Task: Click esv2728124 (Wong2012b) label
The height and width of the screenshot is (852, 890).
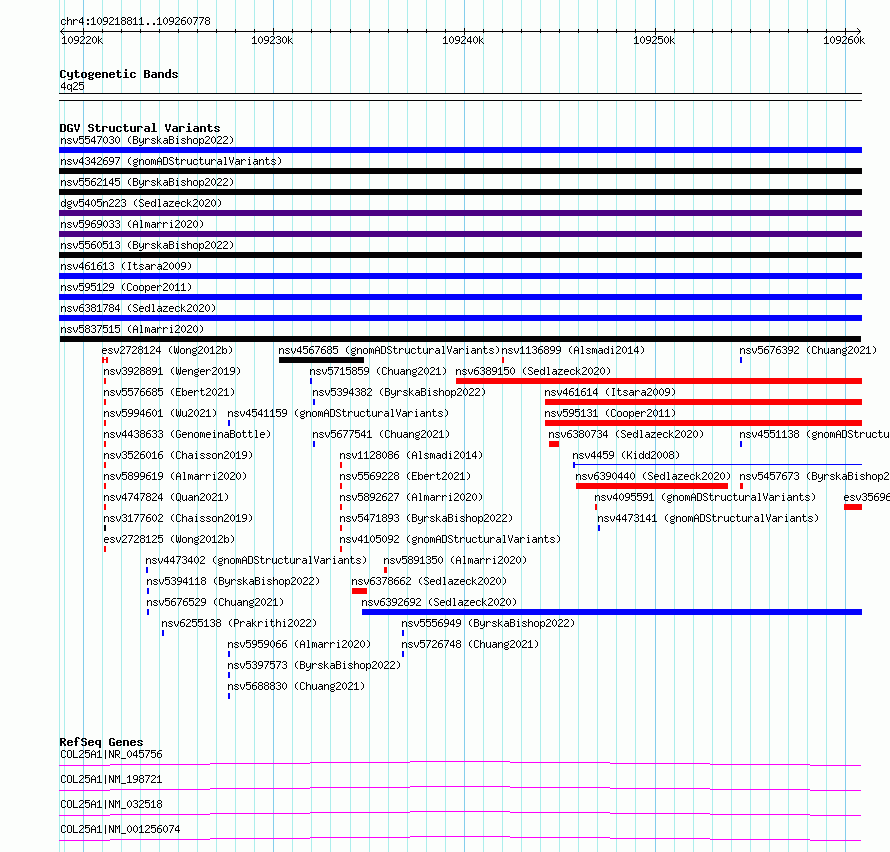Action: (x=167, y=350)
